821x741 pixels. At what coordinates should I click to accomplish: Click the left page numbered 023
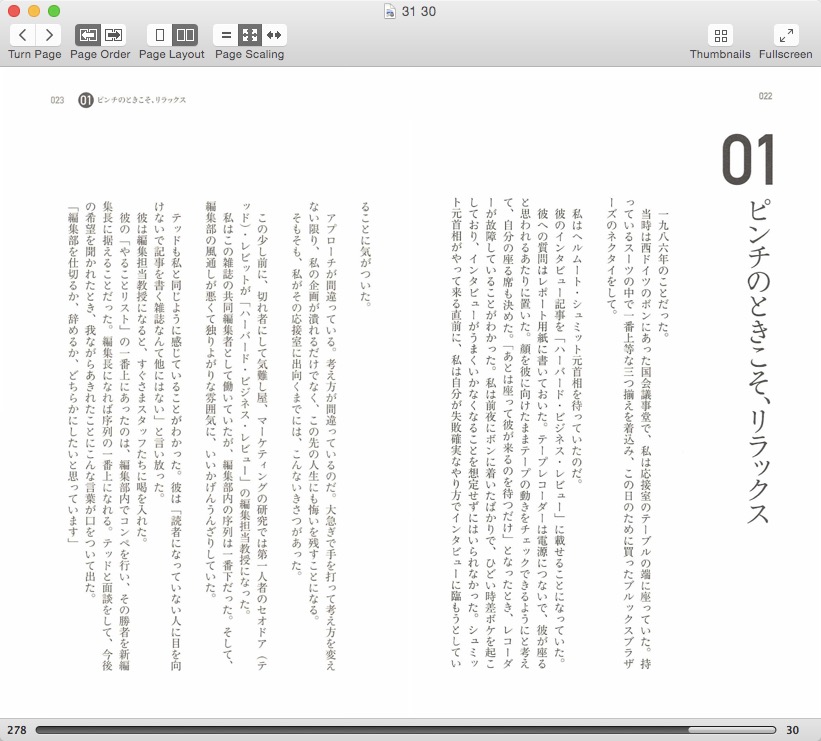point(57,100)
